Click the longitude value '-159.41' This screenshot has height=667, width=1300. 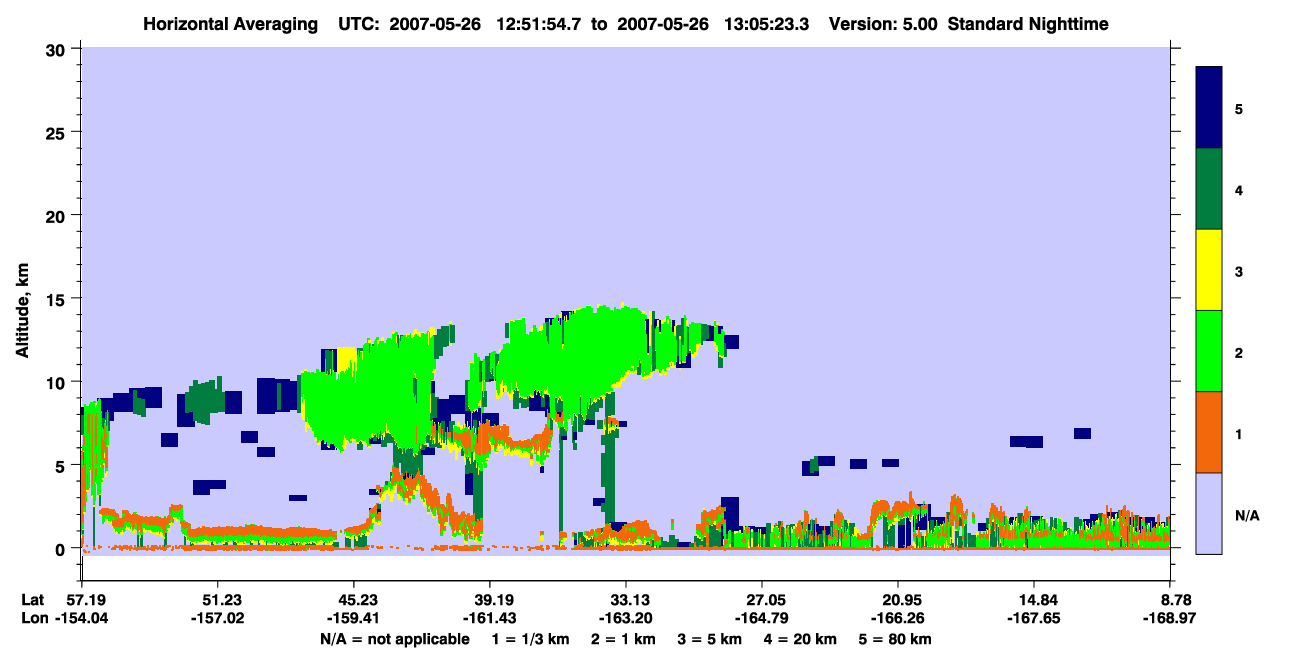click(x=354, y=619)
